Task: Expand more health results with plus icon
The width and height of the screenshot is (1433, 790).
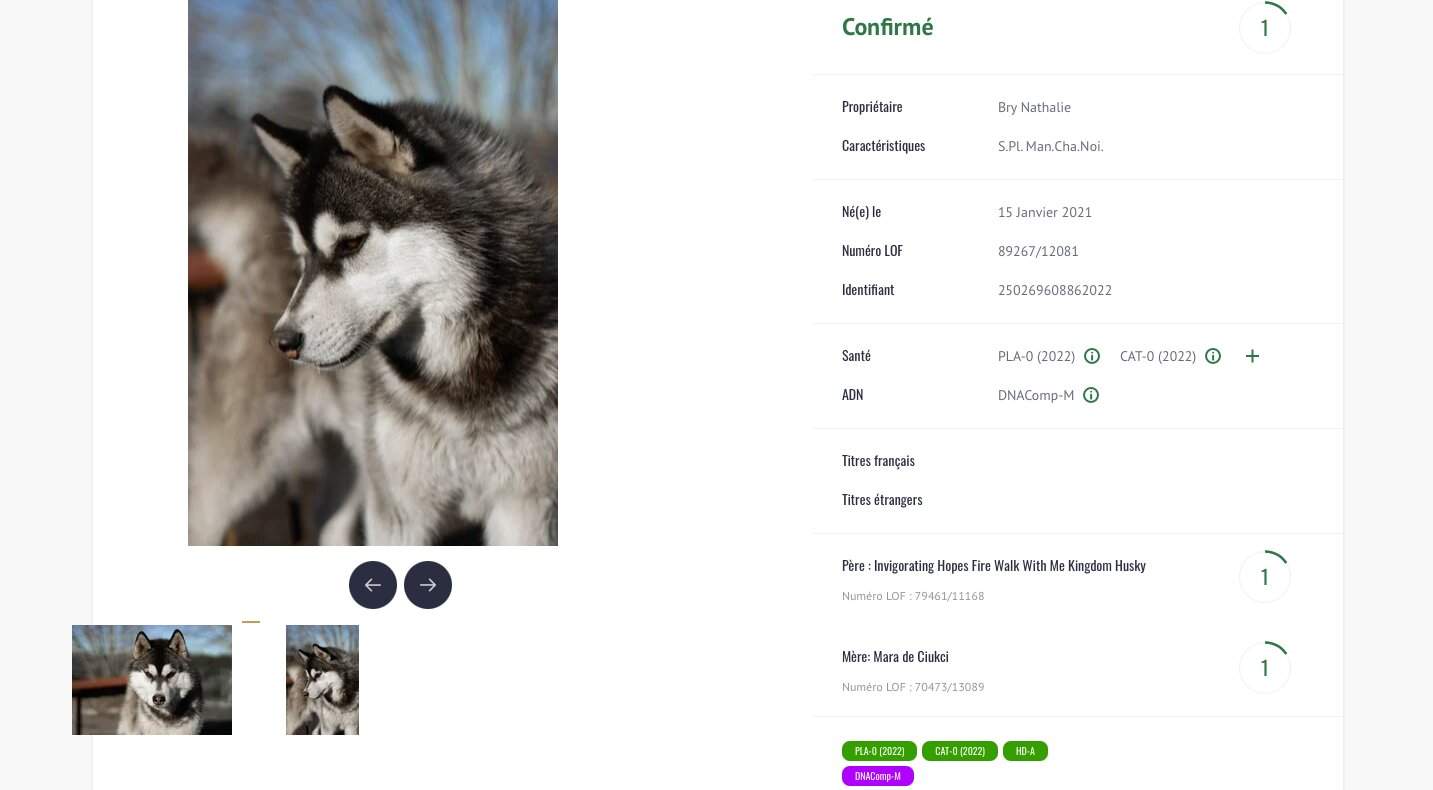Action: [1252, 356]
